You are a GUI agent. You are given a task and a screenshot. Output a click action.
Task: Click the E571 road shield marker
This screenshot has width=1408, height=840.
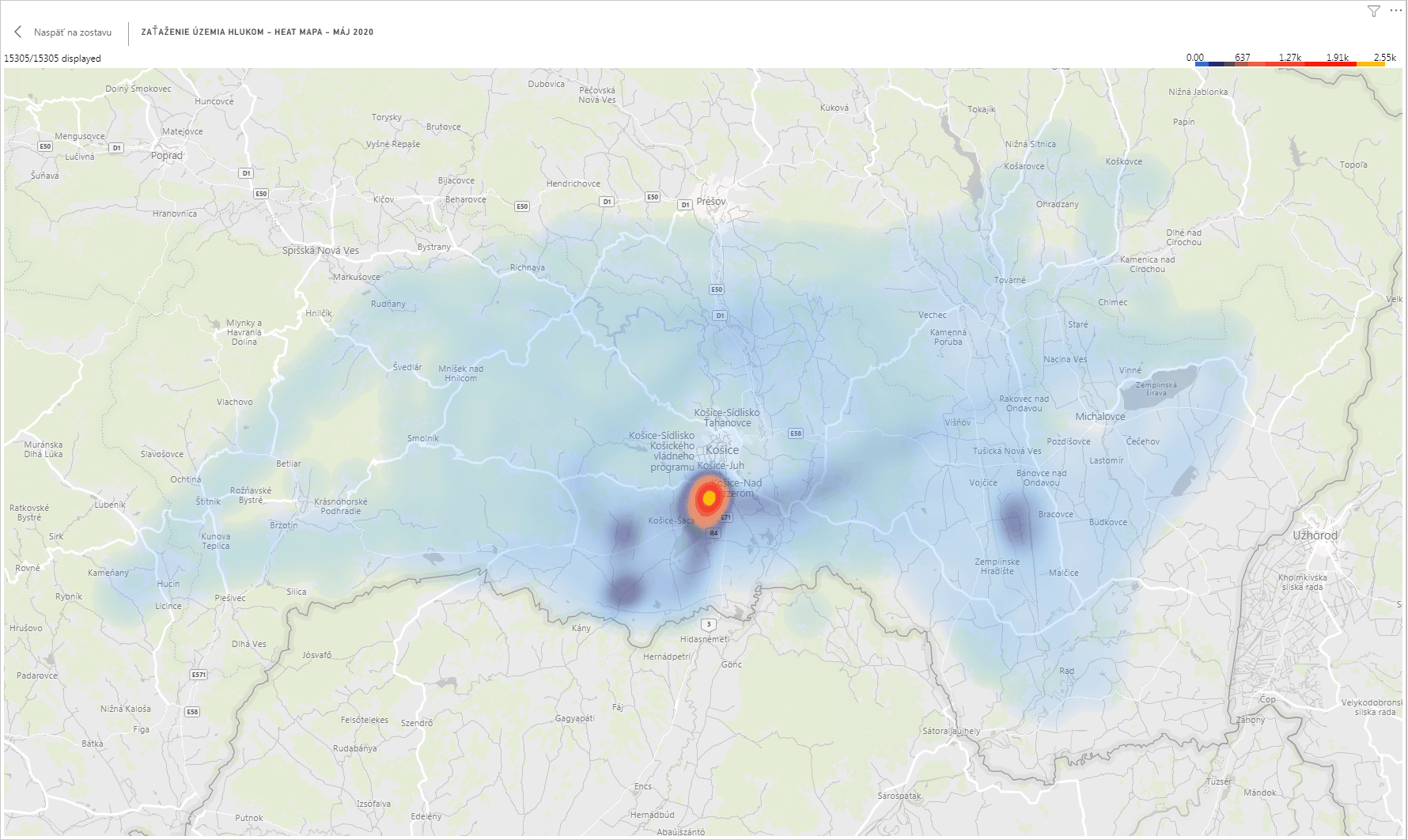199,675
